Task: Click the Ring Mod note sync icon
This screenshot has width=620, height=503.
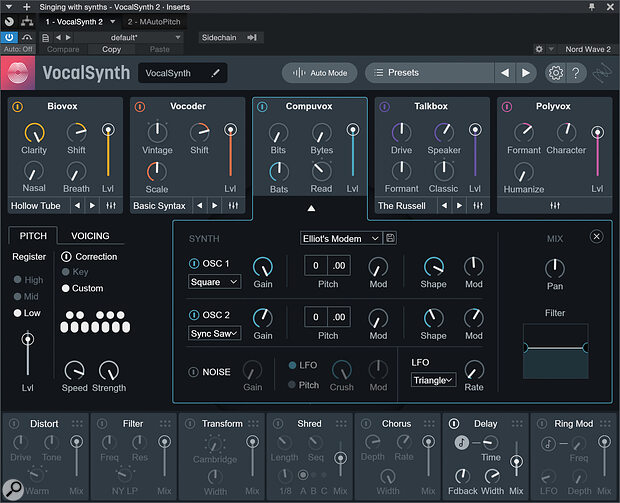Action: 548,443
